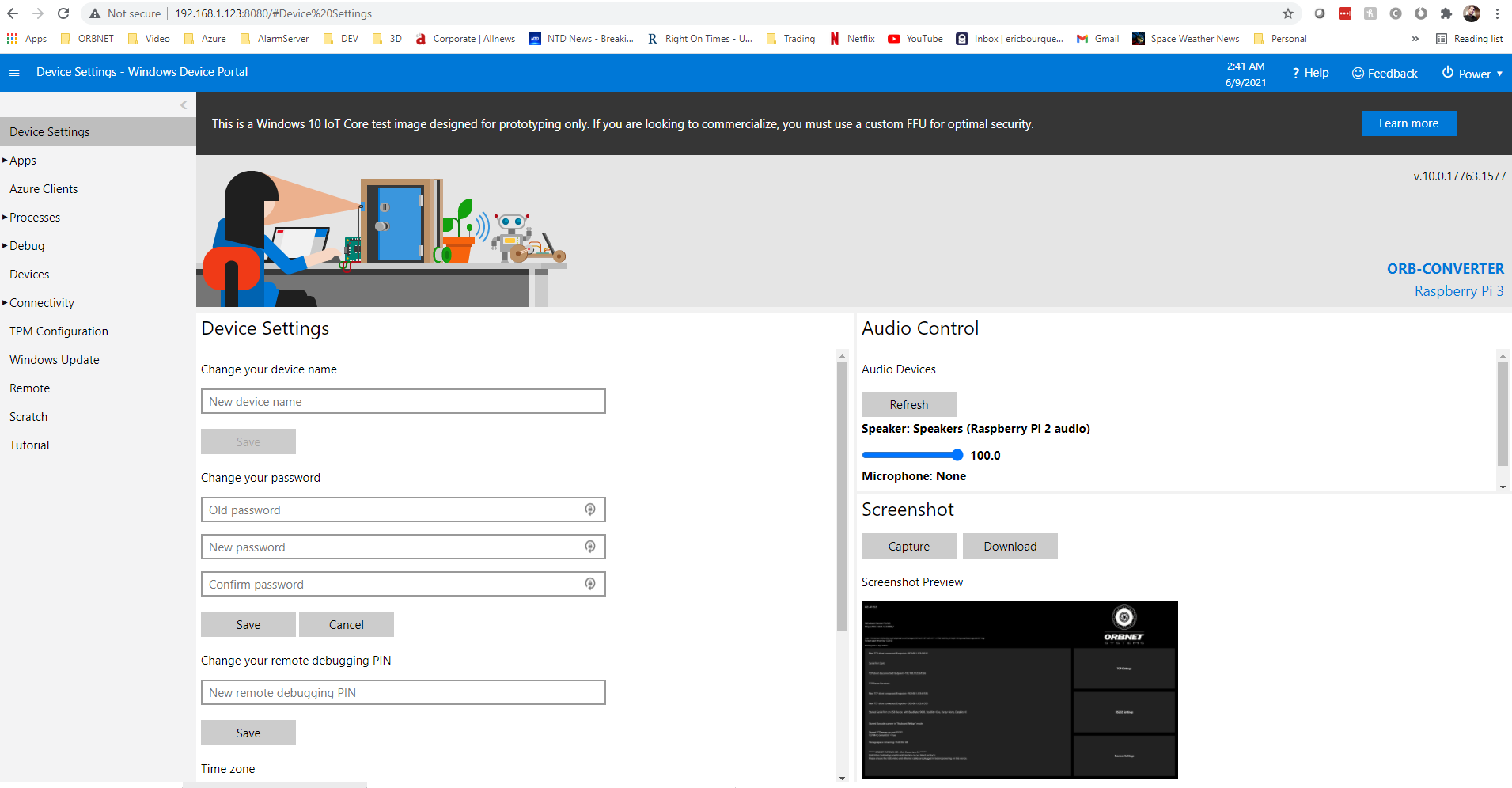
Task: Click the browser forward arrow
Action: coord(38,13)
